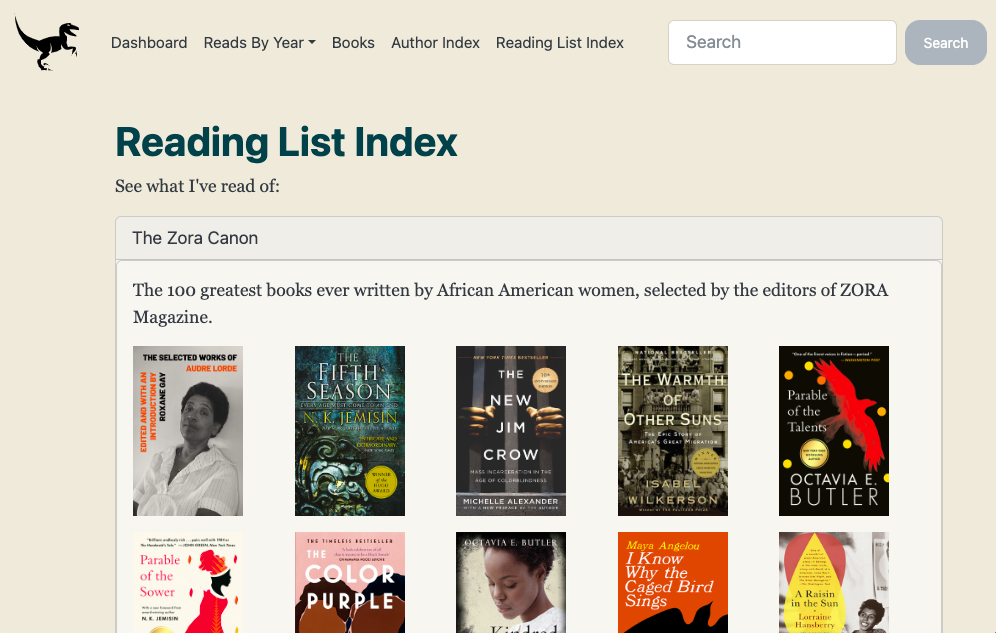Click the Search button
The image size is (996, 633).
(945, 43)
